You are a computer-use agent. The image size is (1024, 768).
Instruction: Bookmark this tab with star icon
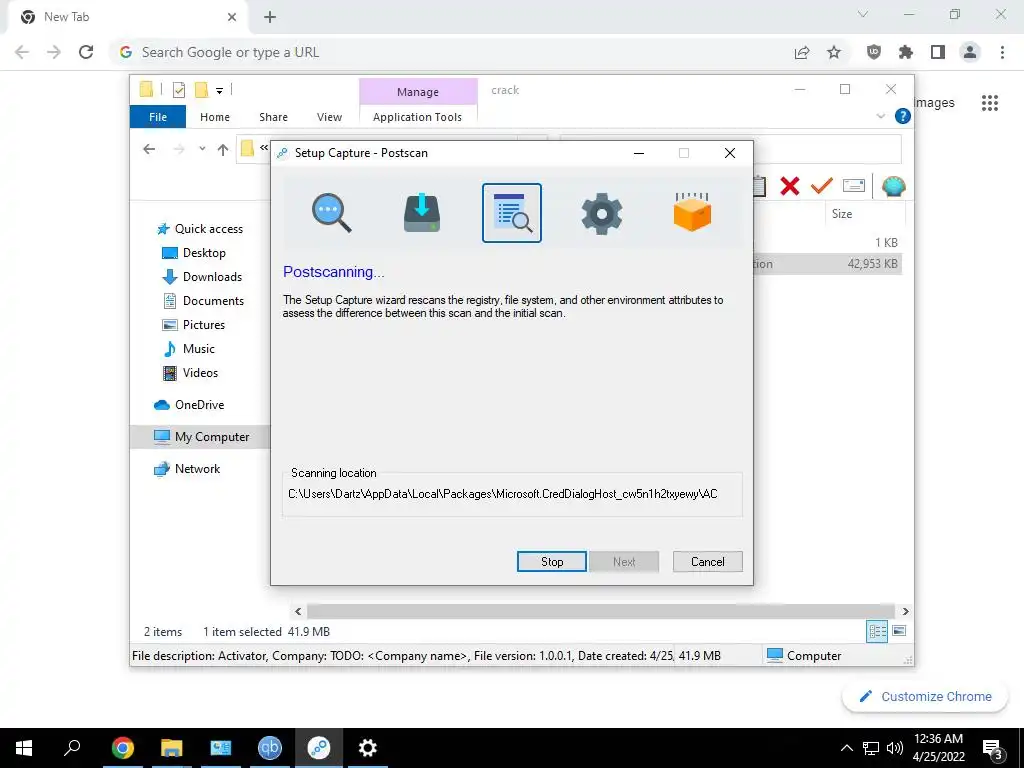(x=834, y=52)
